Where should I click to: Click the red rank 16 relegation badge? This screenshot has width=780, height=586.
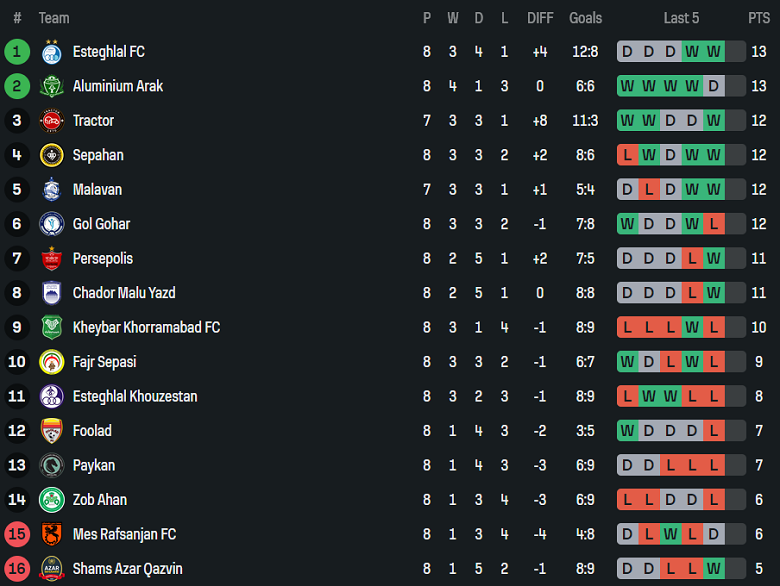[x=17, y=569]
